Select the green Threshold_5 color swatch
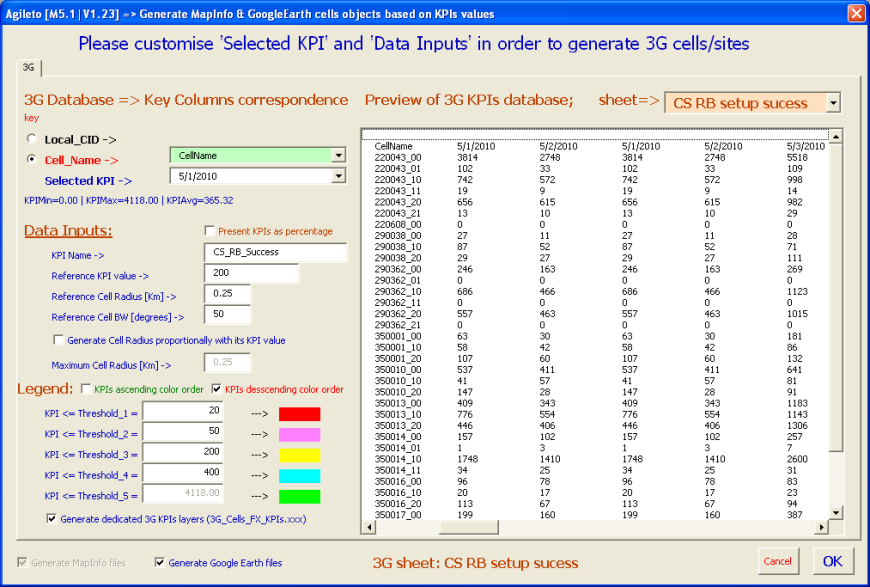 tap(300, 496)
